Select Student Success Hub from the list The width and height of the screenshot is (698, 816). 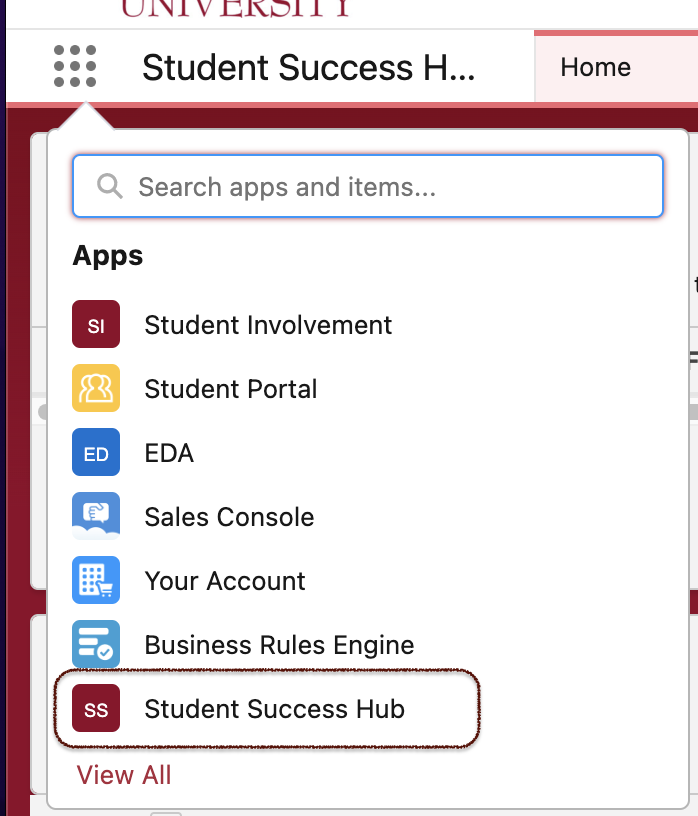274,710
